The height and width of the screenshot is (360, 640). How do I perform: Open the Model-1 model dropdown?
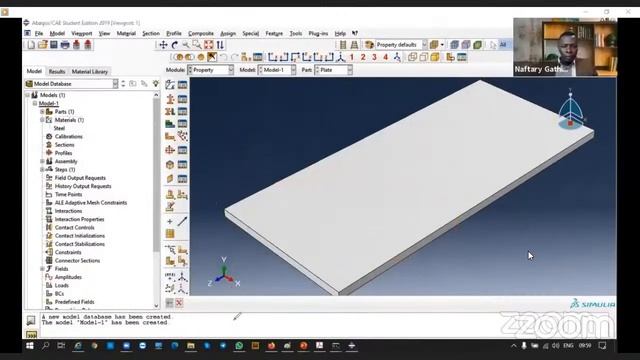point(277,70)
